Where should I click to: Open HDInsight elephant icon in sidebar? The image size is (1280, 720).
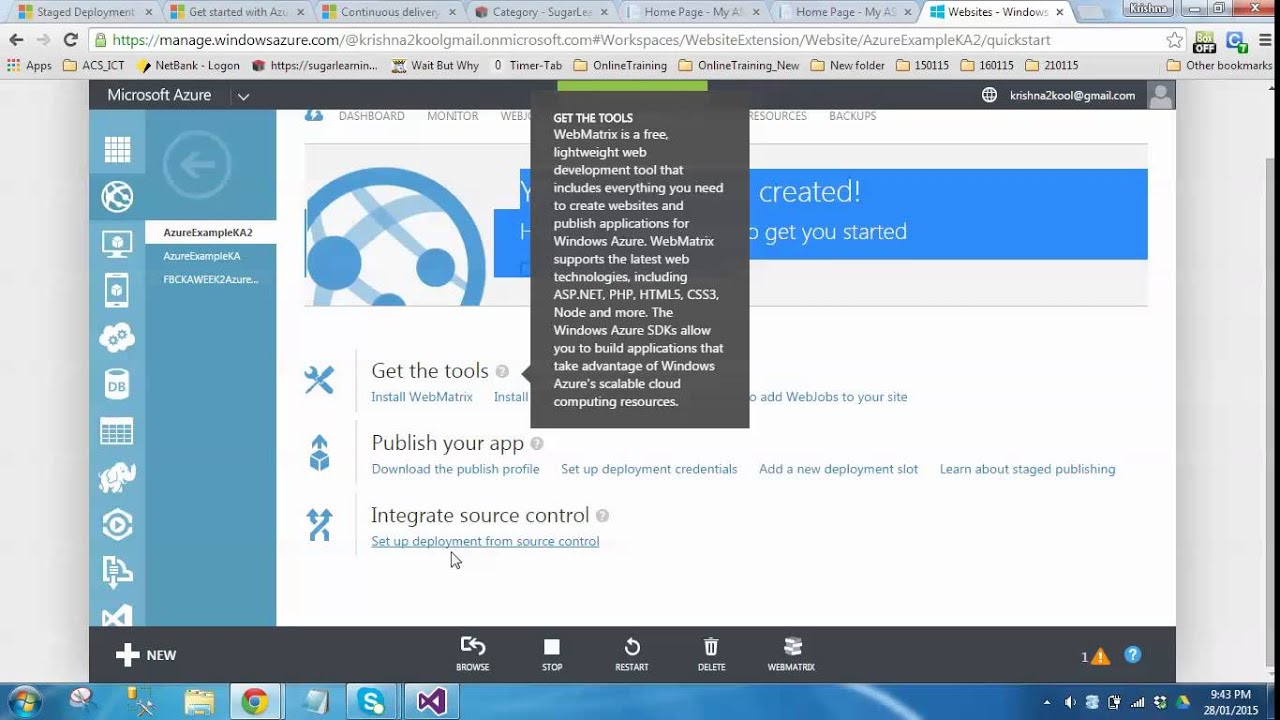coord(117,479)
